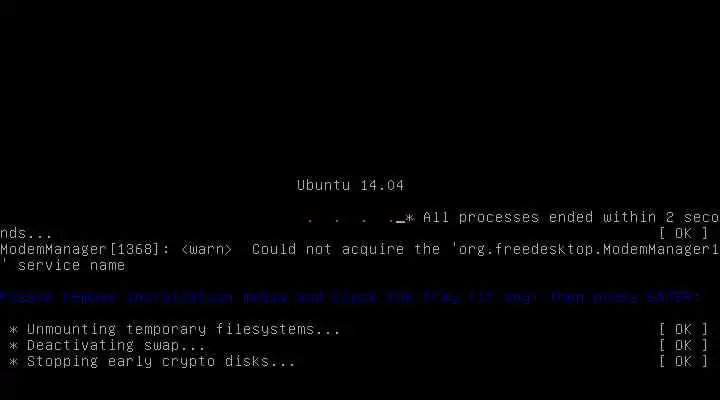
Task: Click the asterisk before All processes ended
Action: click(410, 217)
